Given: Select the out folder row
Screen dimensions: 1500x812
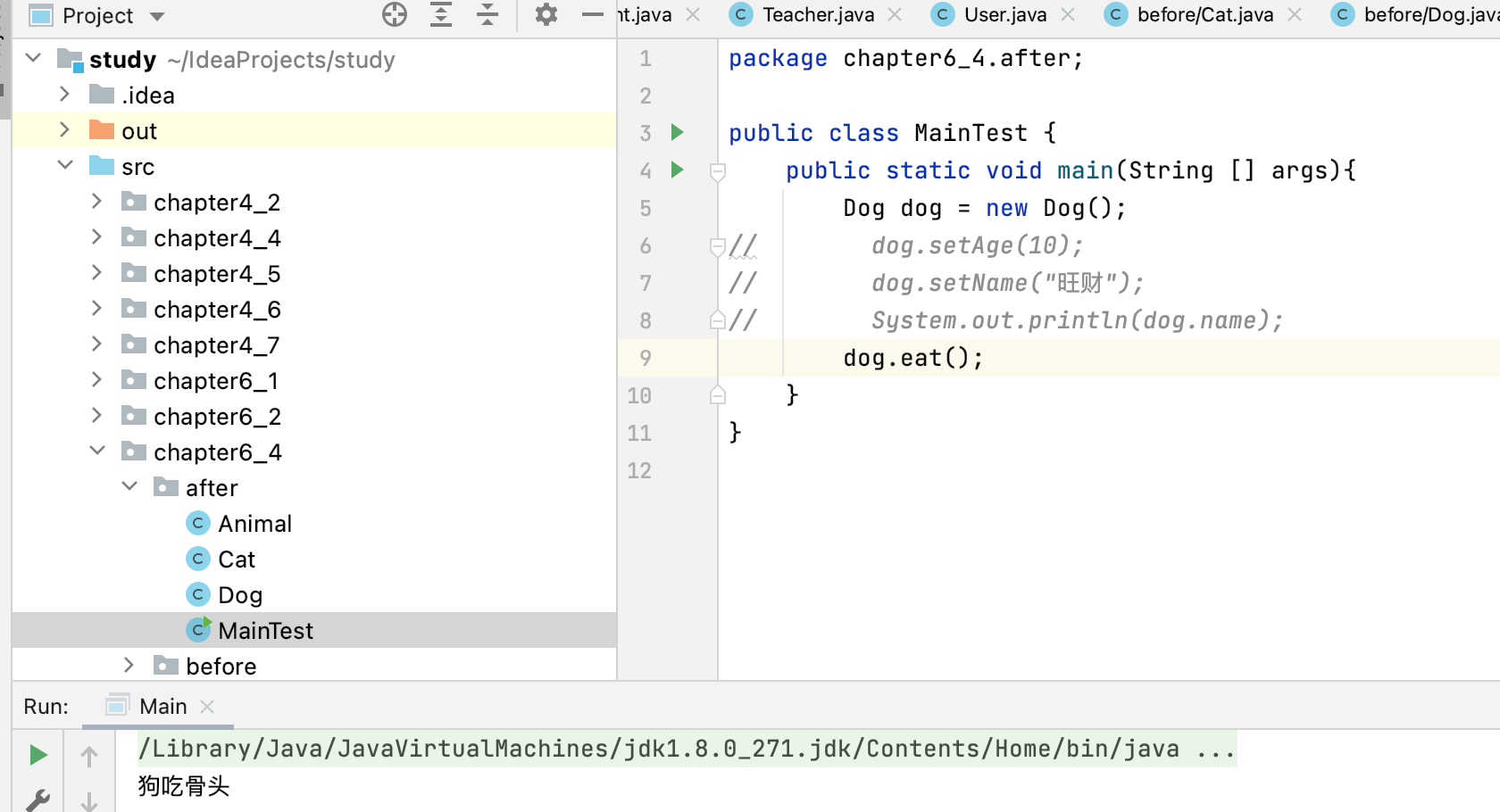Looking at the screenshot, I should click(x=314, y=130).
